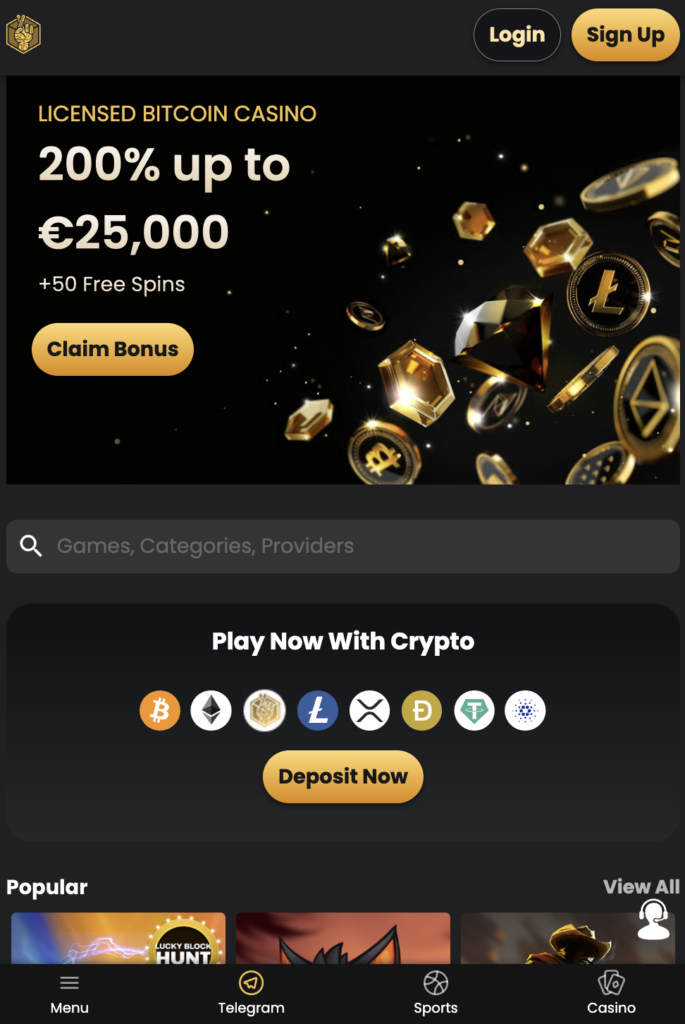Viewport: 685px width, 1024px height.
Task: Choose the Tether crypto icon
Action: pos(474,711)
